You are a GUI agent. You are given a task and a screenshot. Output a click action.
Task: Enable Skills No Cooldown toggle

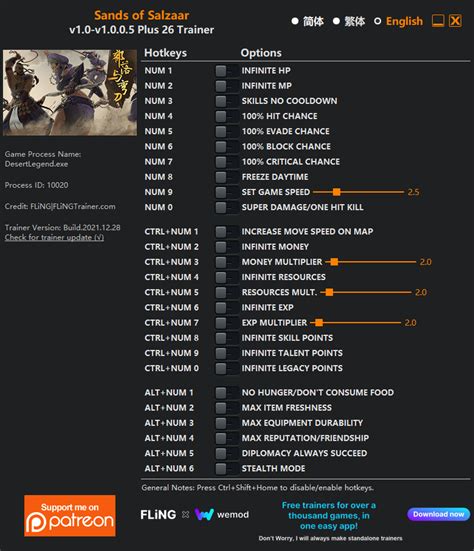(x=226, y=101)
